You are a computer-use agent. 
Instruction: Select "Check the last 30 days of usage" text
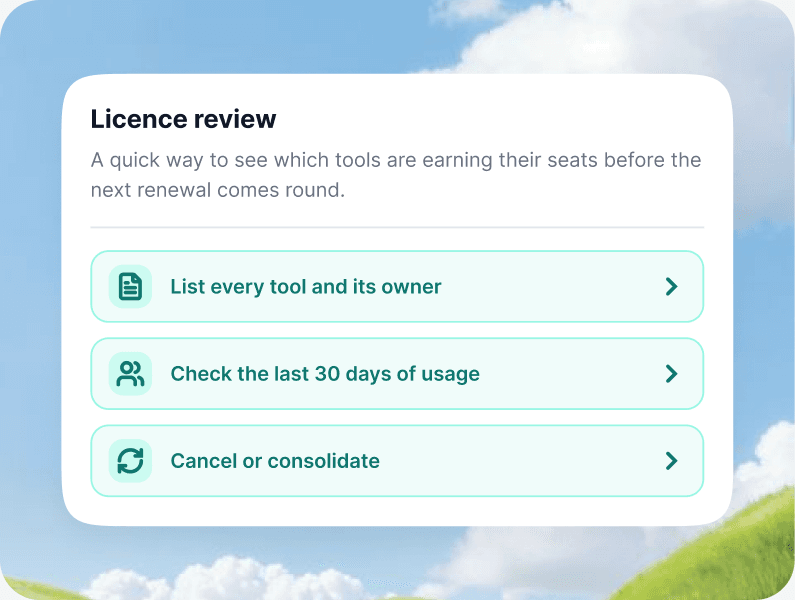(325, 374)
